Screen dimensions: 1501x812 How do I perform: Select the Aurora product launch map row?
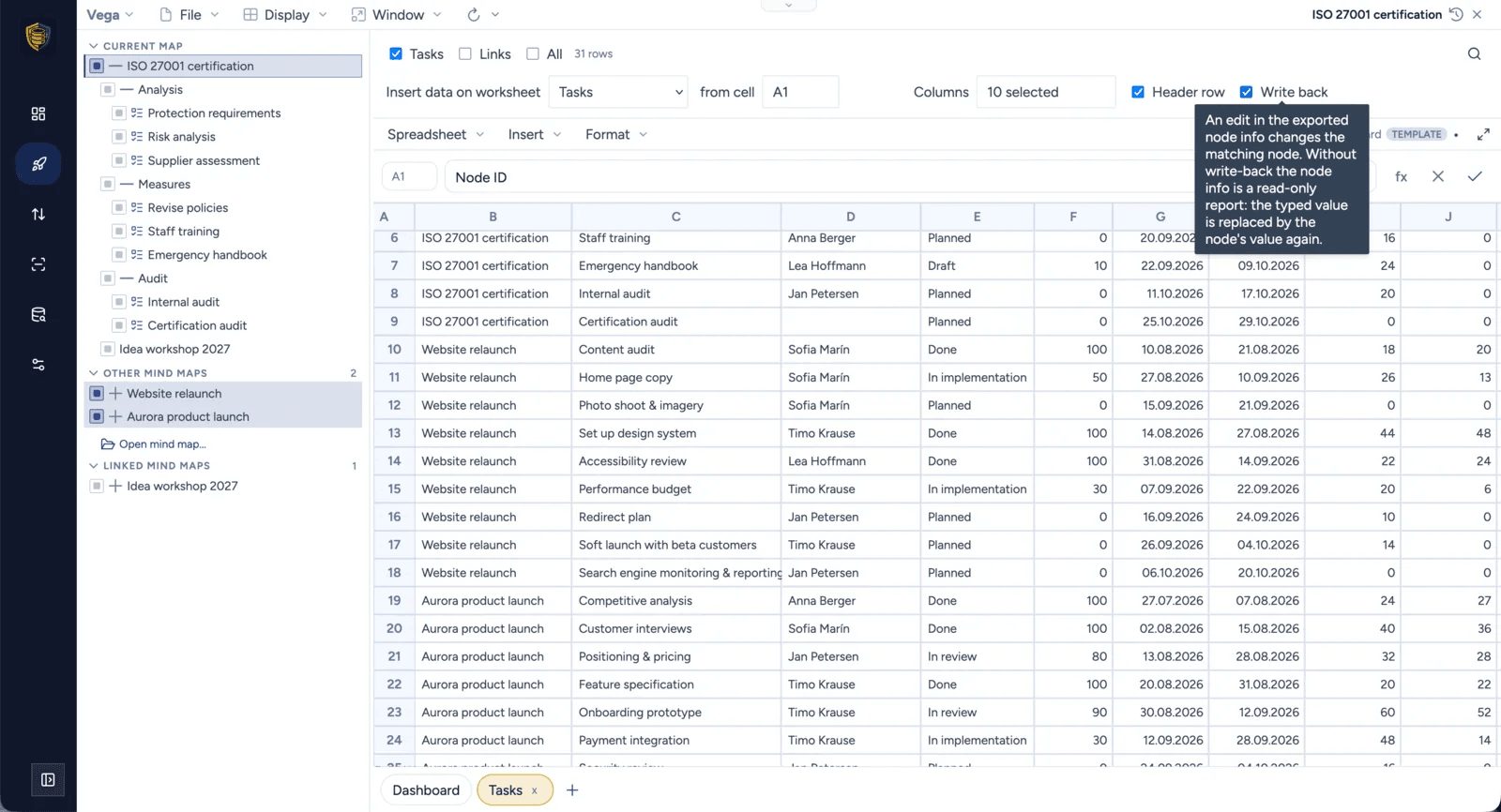click(x=223, y=417)
